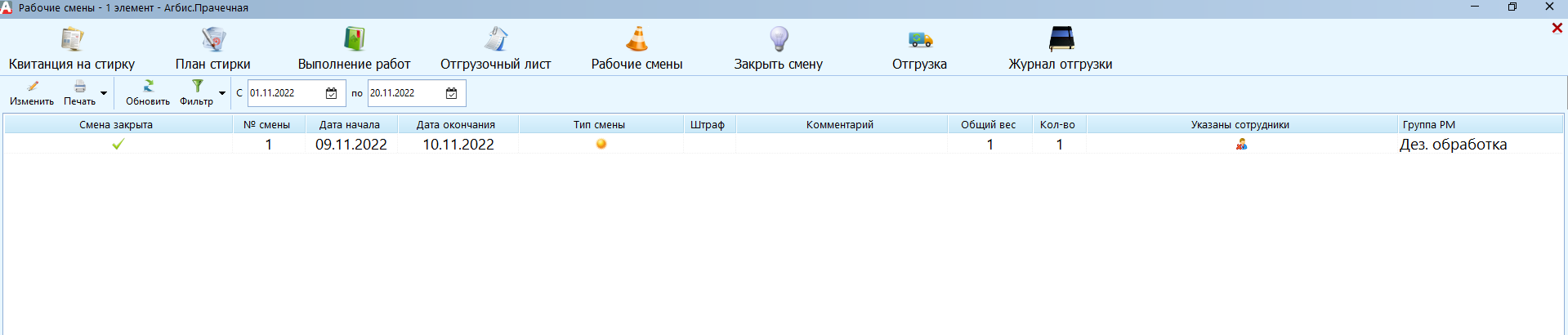Sort by Дата начала column header
This screenshot has height=335, width=1568.
point(351,124)
